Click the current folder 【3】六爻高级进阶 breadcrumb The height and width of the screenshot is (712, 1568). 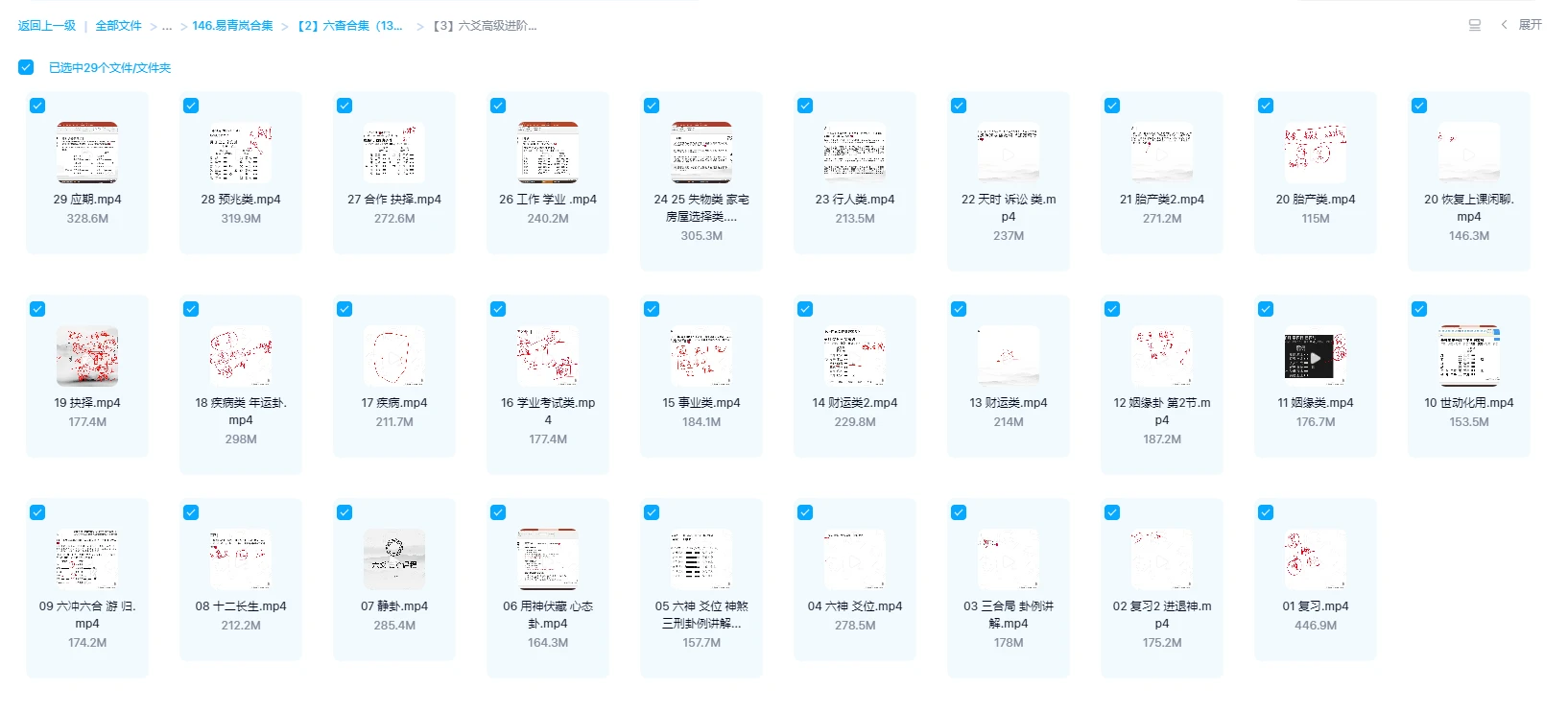pos(485,26)
